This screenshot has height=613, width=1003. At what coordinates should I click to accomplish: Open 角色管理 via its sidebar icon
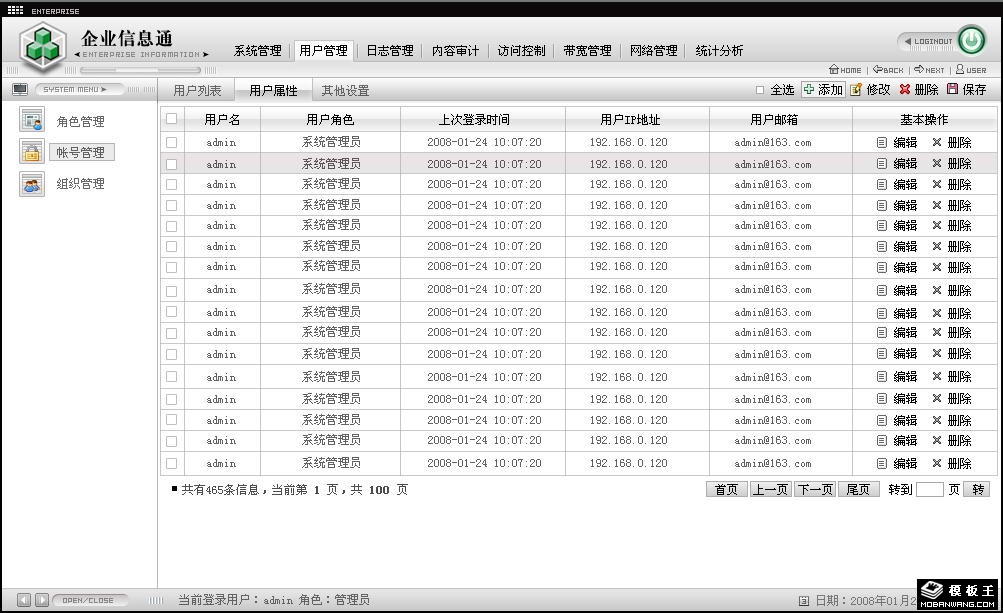tap(31, 120)
